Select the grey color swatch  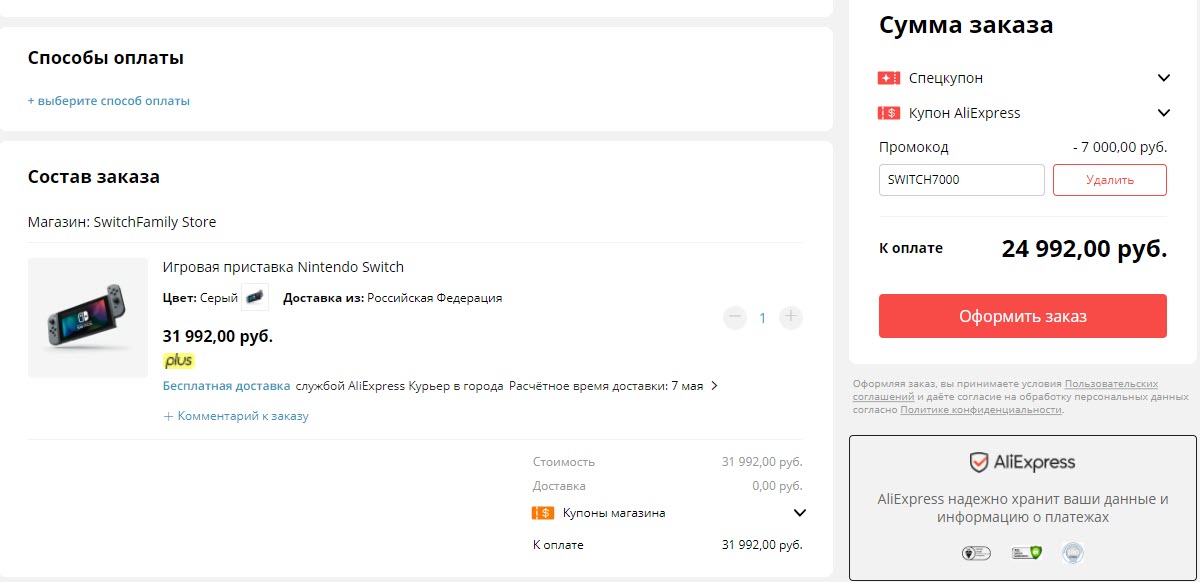255,297
